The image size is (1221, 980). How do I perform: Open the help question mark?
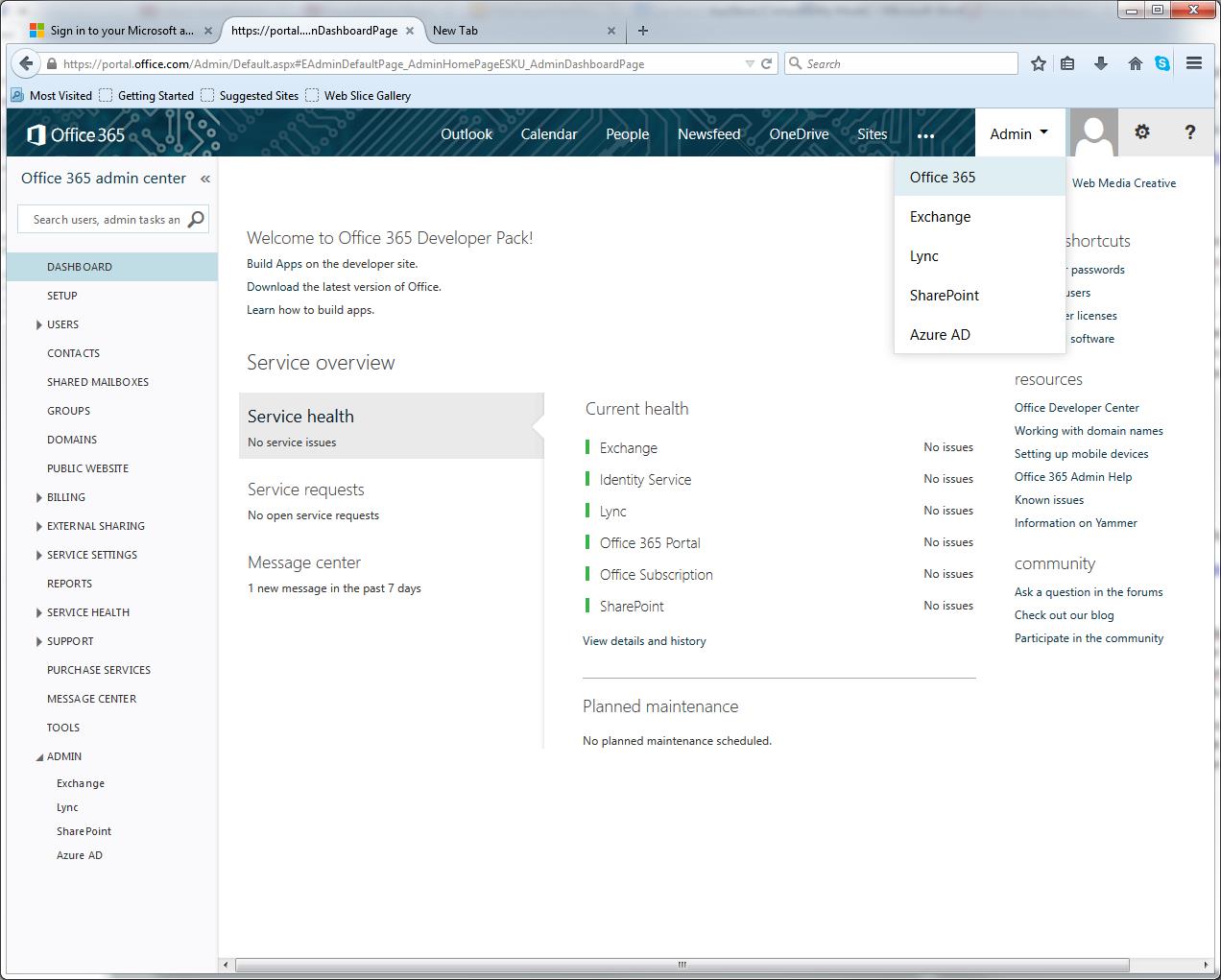[1190, 132]
